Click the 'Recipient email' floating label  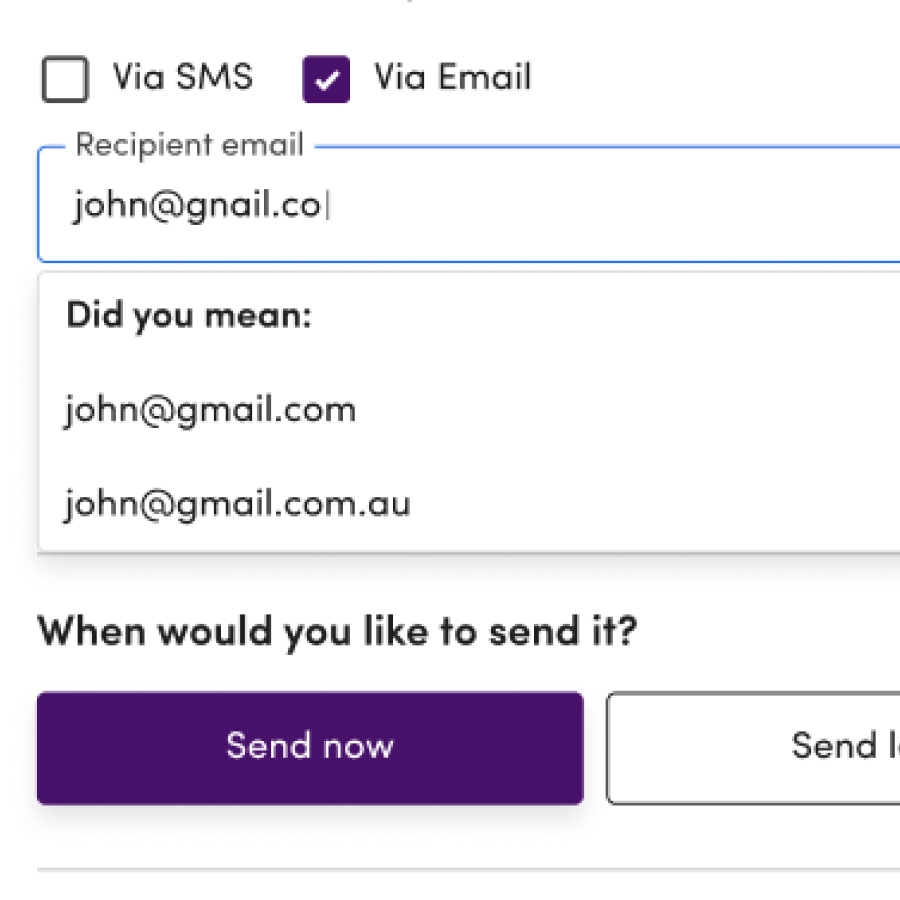point(189,145)
